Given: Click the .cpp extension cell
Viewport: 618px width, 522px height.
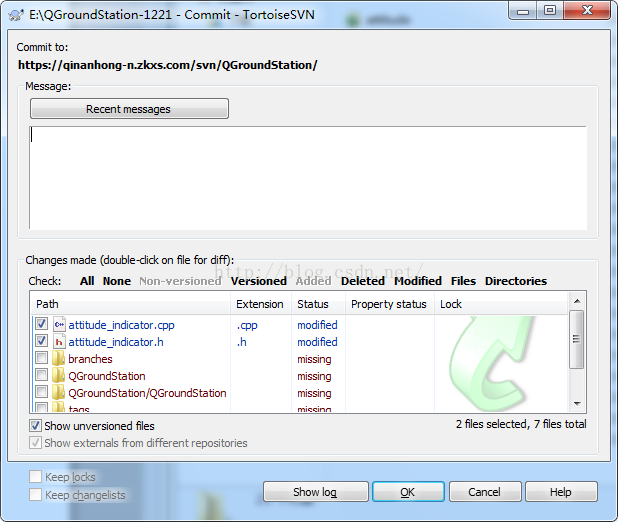Looking at the screenshot, I should point(247,325).
